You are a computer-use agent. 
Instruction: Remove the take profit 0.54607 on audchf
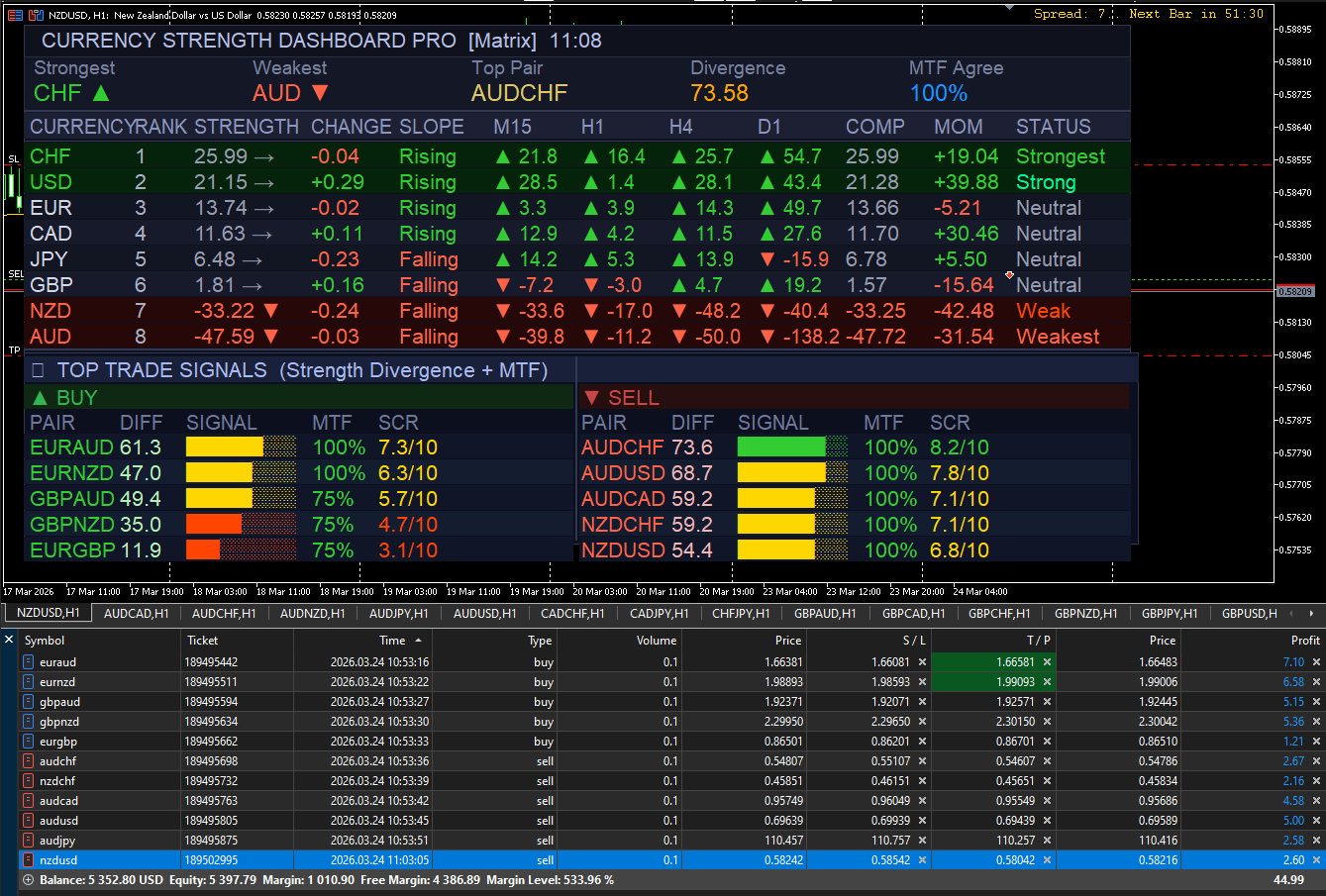[x=1047, y=761]
